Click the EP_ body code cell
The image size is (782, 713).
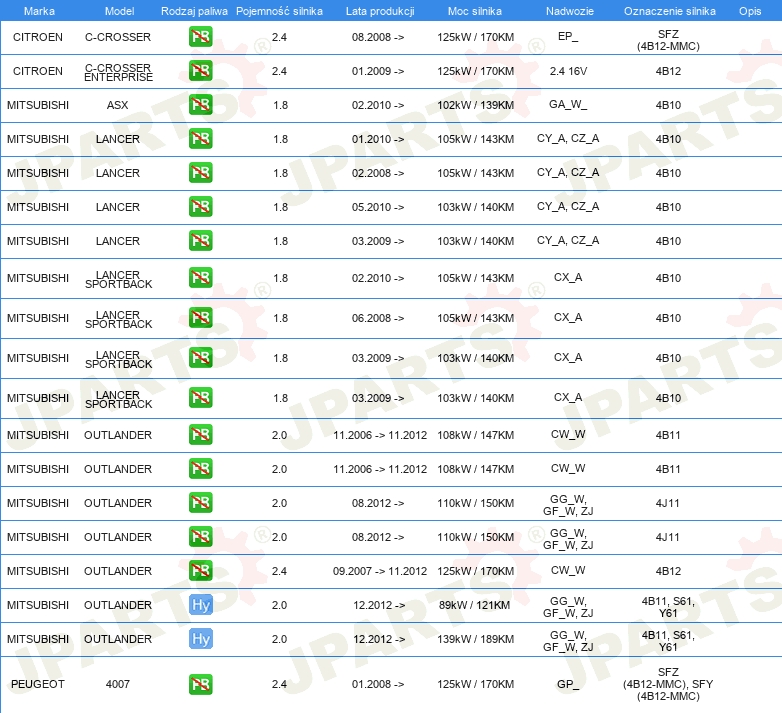tap(568, 36)
